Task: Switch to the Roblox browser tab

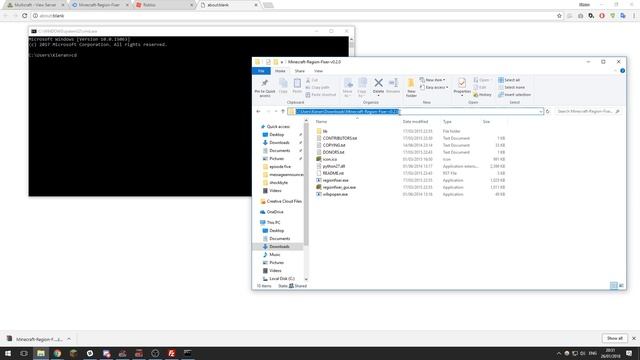Action: coord(164,5)
